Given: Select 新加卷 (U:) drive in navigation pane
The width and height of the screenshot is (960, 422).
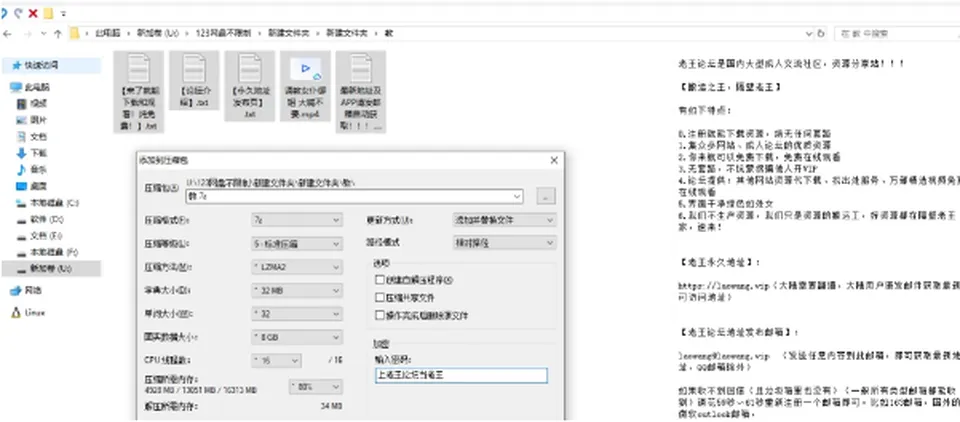Looking at the screenshot, I should tap(51, 268).
